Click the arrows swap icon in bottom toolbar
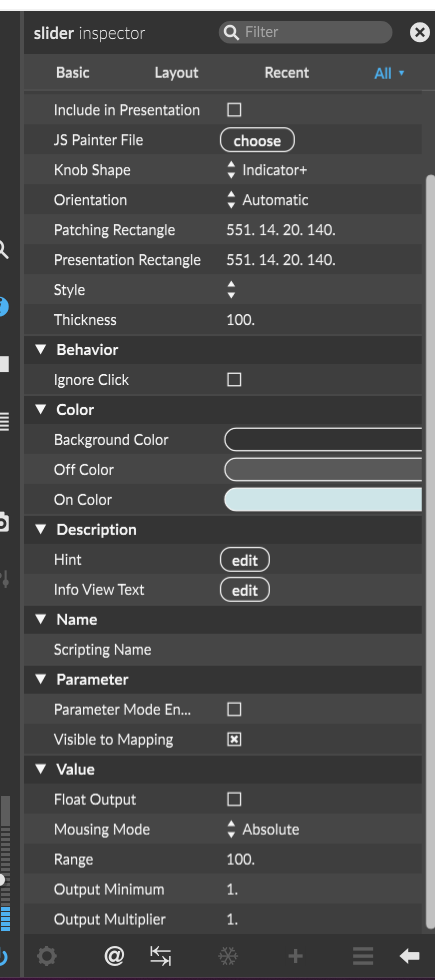Image resolution: width=435 pixels, height=980 pixels. click(x=161, y=956)
